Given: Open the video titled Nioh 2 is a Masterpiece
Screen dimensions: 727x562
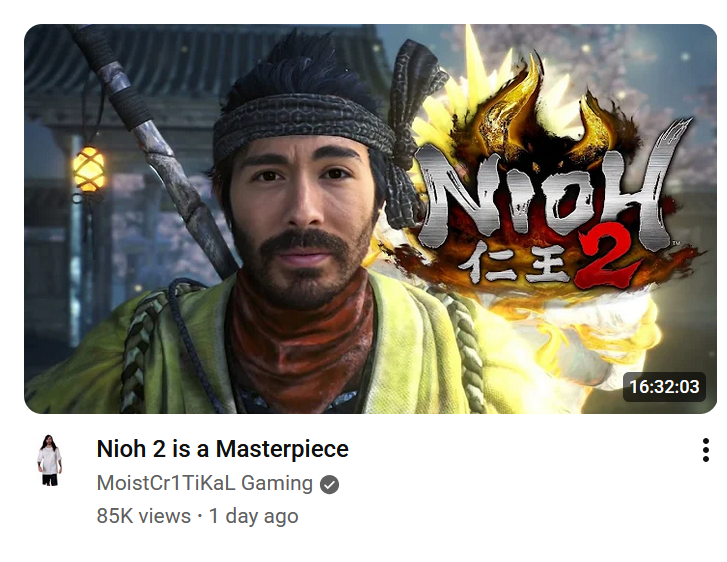Looking at the screenshot, I should [x=223, y=449].
